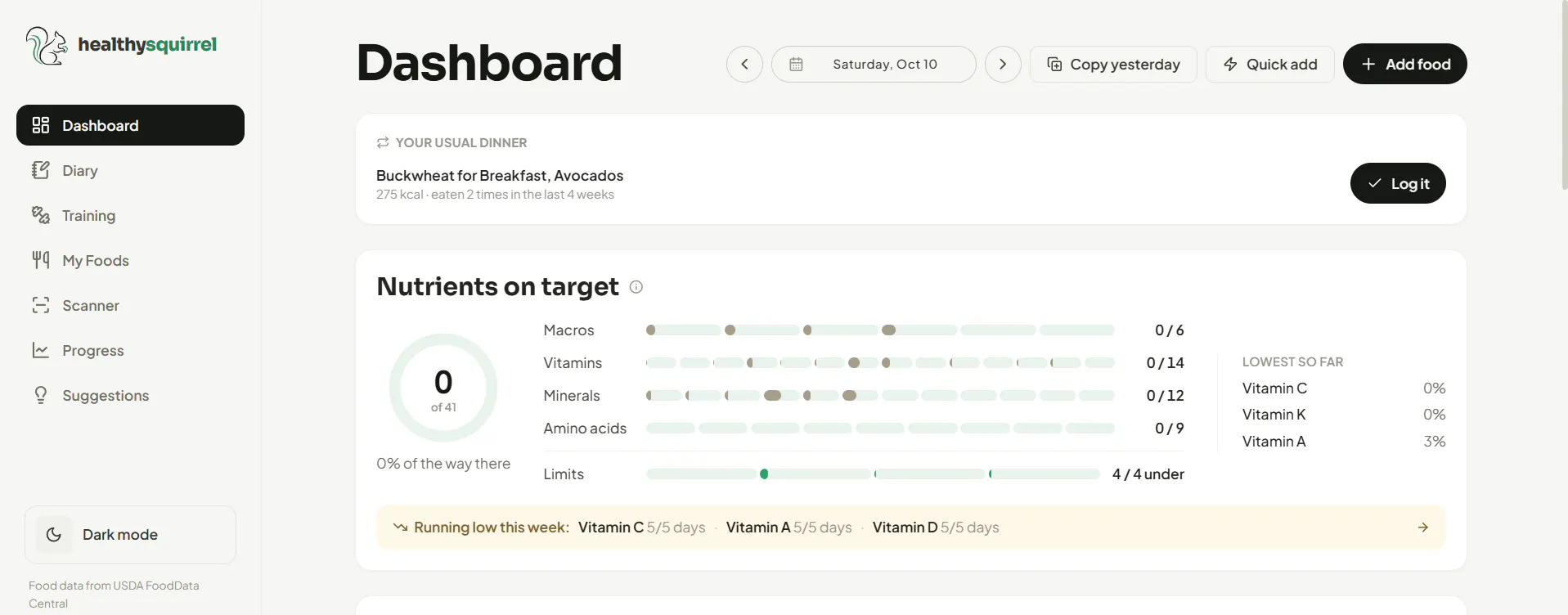
Task: Navigate to My Foods
Action: tap(130, 260)
